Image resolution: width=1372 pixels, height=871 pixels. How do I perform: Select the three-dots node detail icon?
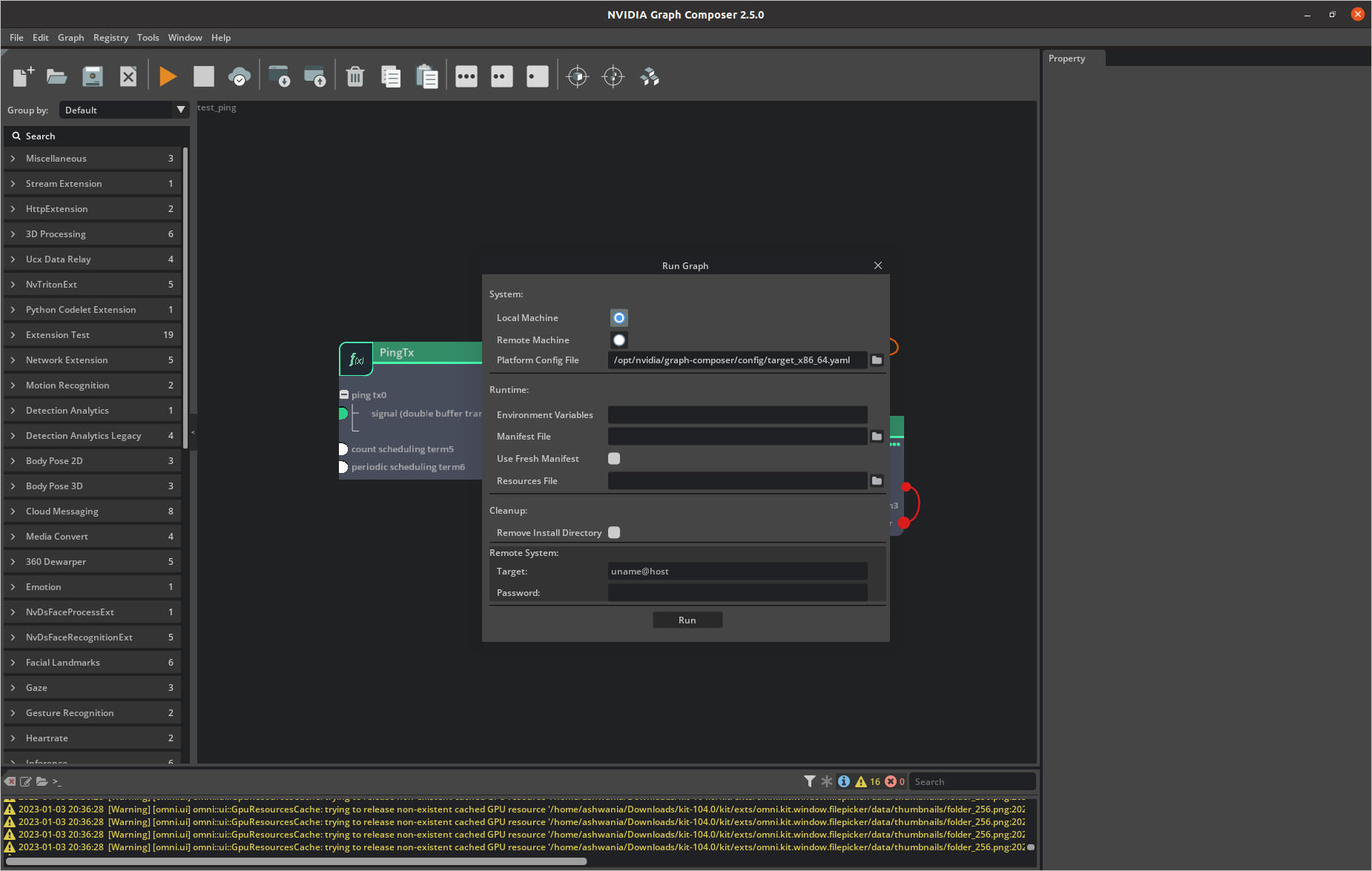tap(466, 76)
